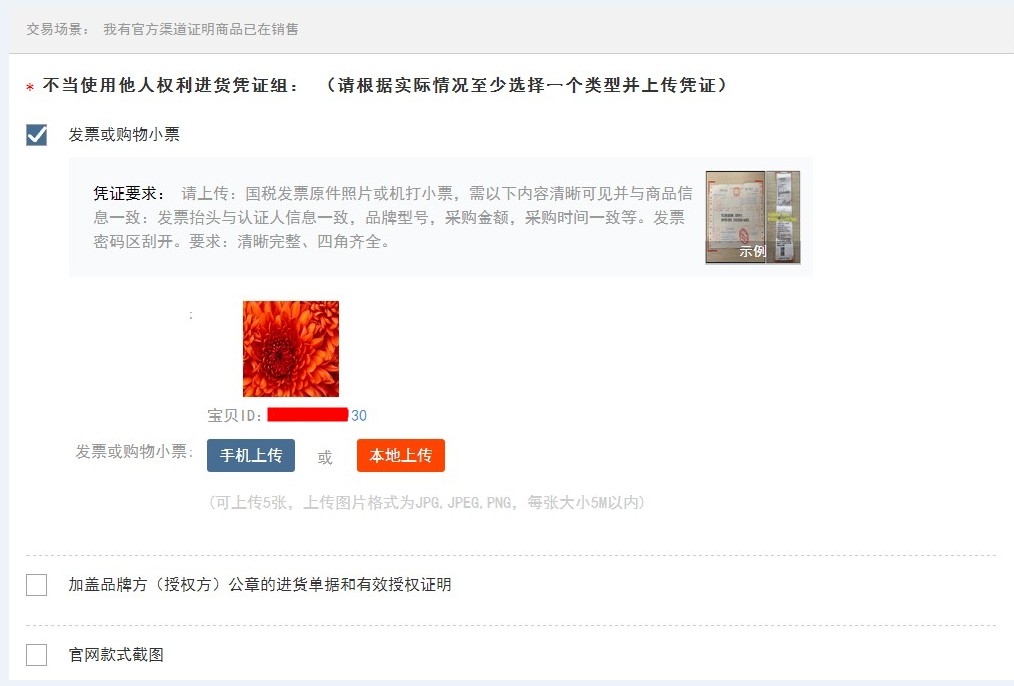Viewport: 1014px width, 686px height.
Task: Uncheck the 发票或购物小票 checkbox
Action: click(36, 134)
